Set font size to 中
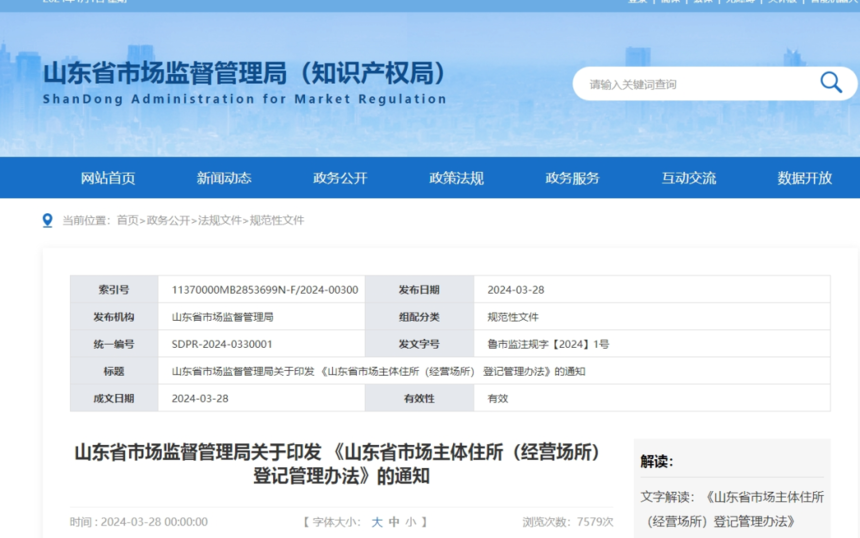The image size is (860, 538). coord(394,522)
